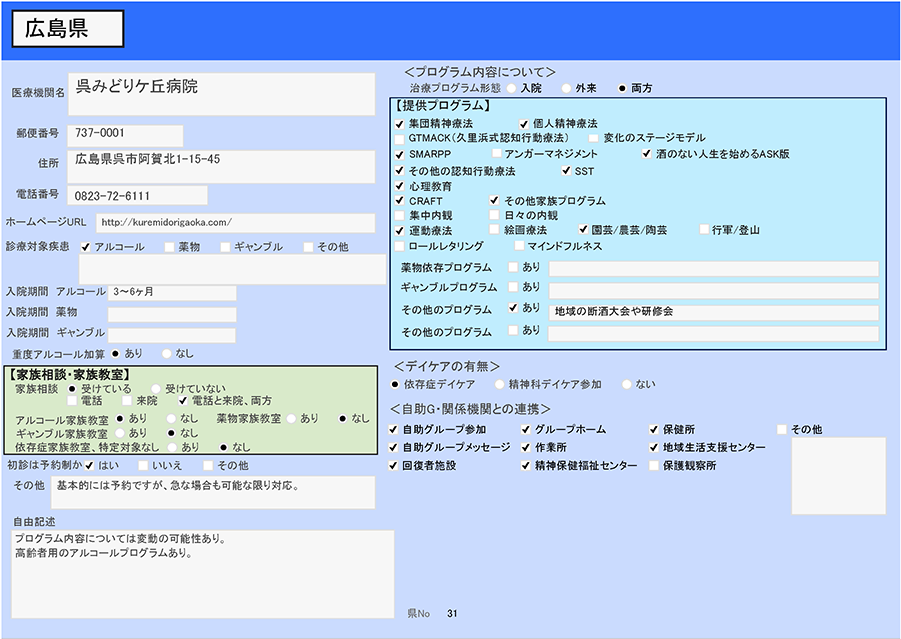The width and height of the screenshot is (901, 639).
Task: Pick なし for 重度アルコール加算
Action: [x=166, y=353]
